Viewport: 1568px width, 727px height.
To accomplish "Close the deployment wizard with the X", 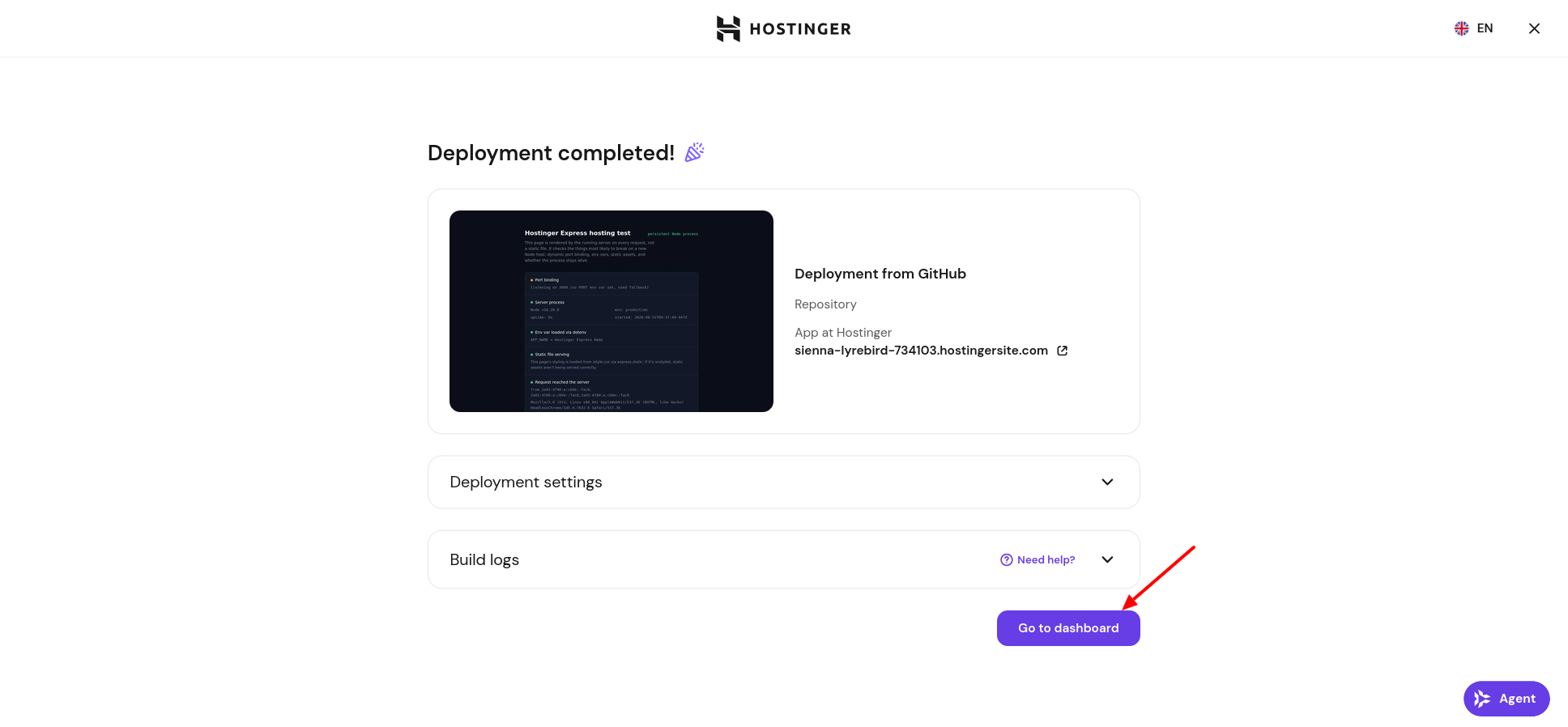I will click(1534, 28).
